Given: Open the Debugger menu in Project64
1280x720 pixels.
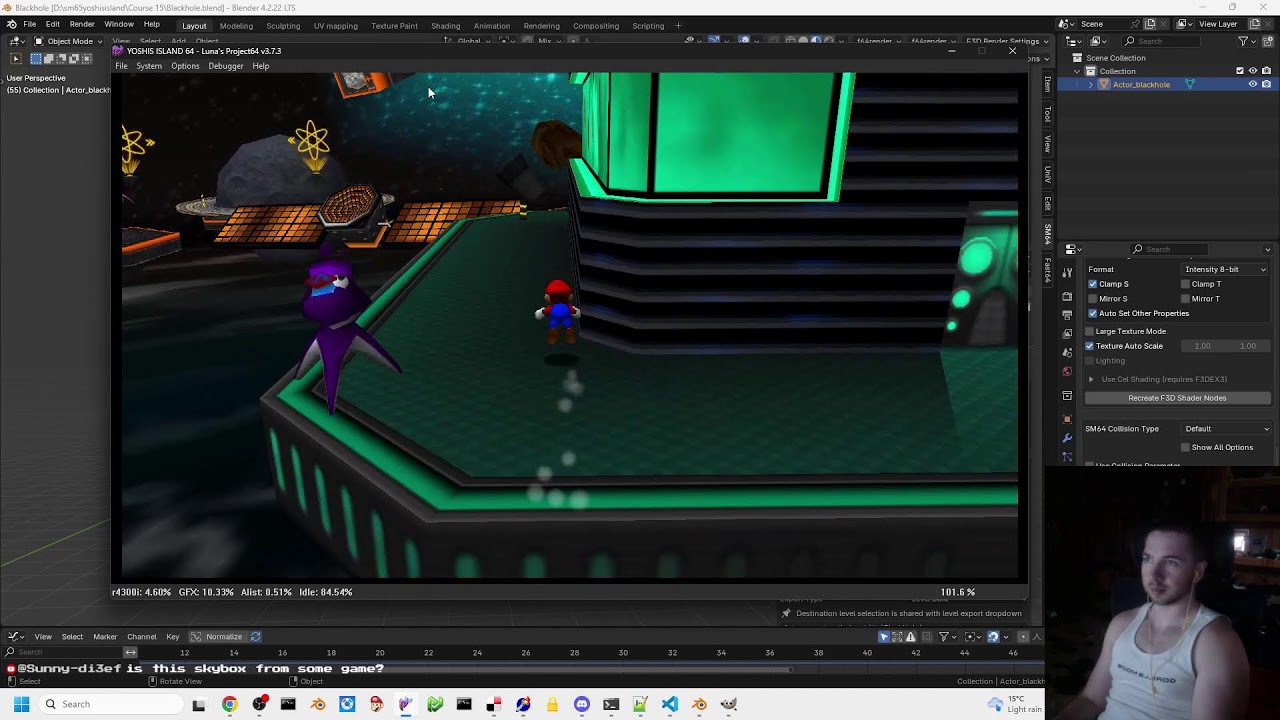Looking at the screenshot, I should [226, 66].
